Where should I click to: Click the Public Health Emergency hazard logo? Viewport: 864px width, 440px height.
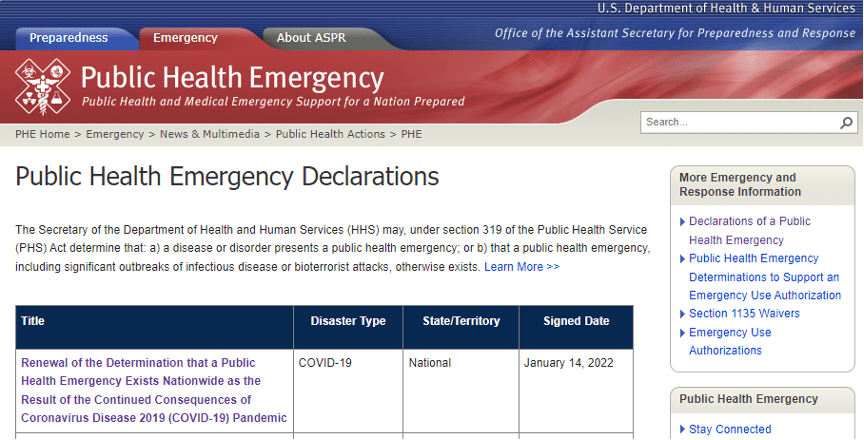(x=43, y=86)
